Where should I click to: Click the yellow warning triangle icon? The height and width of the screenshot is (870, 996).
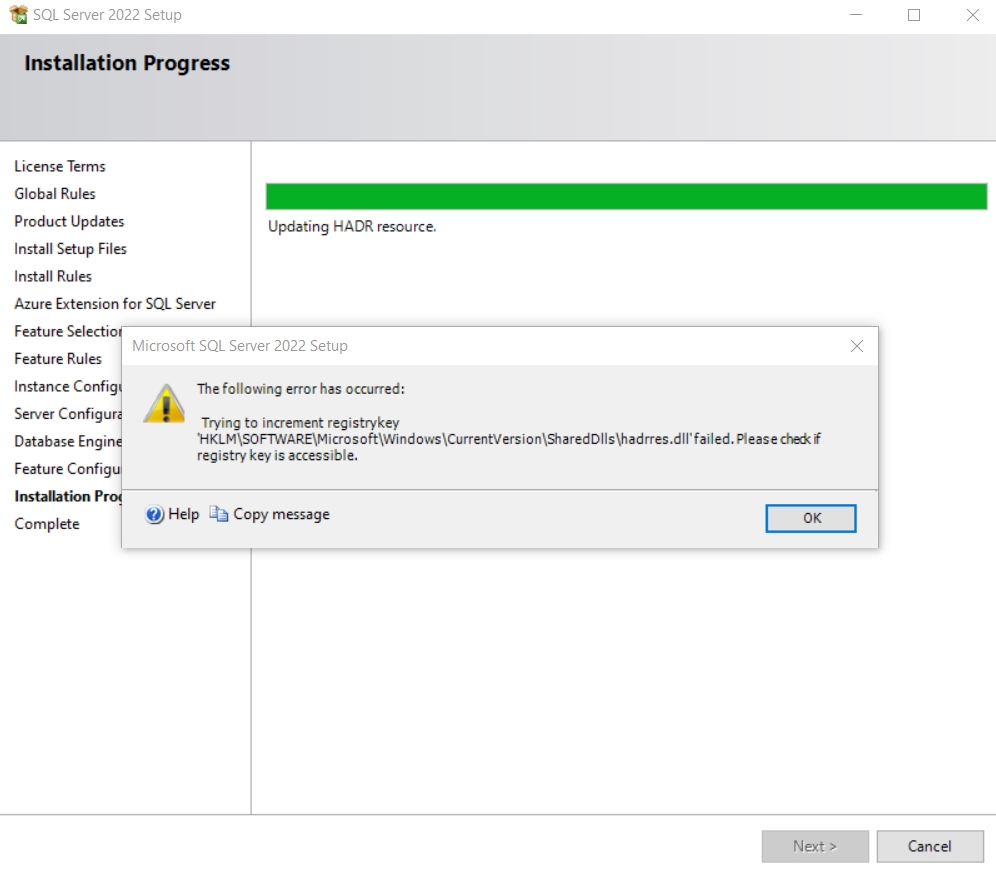pos(165,404)
